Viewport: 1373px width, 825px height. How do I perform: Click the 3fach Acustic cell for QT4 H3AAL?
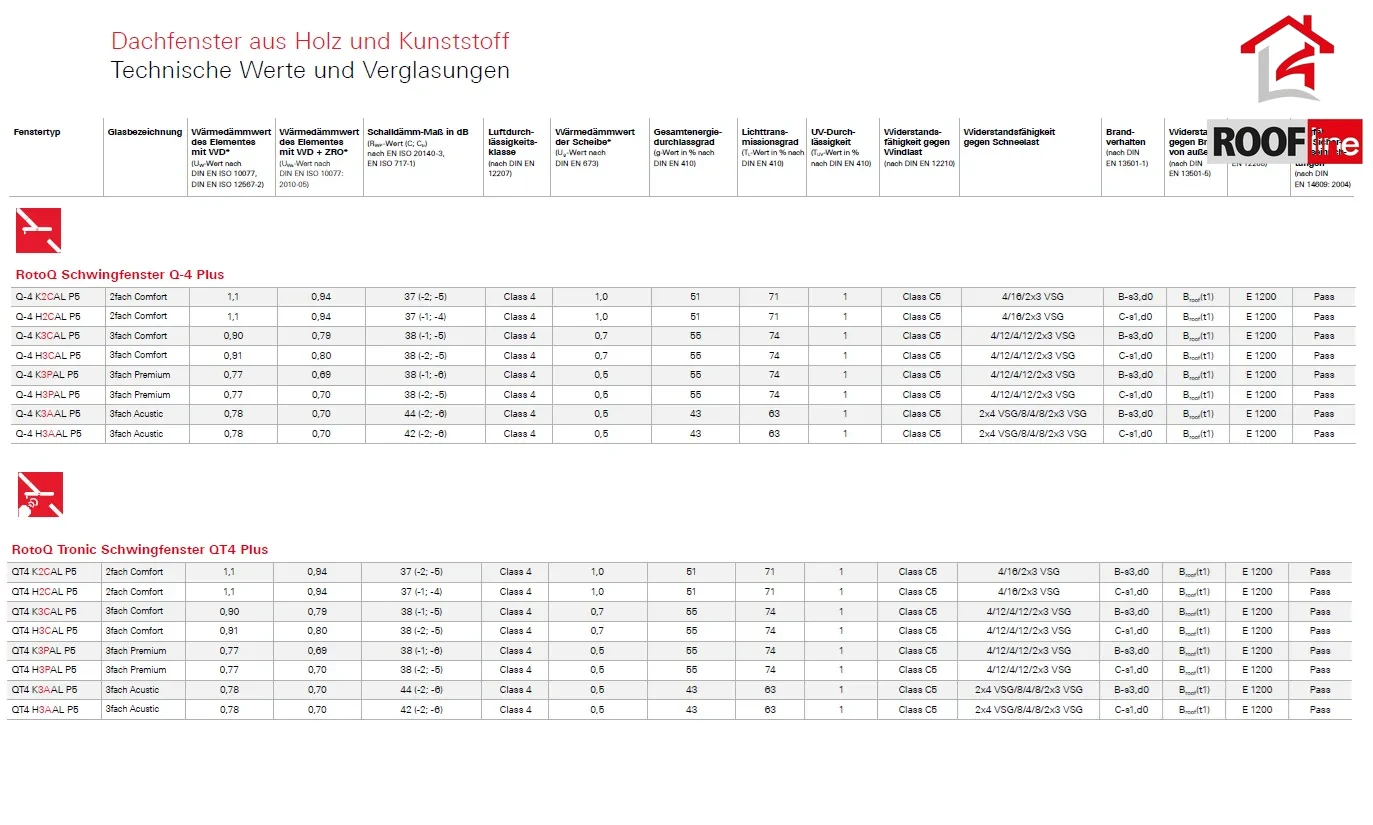tap(132, 710)
